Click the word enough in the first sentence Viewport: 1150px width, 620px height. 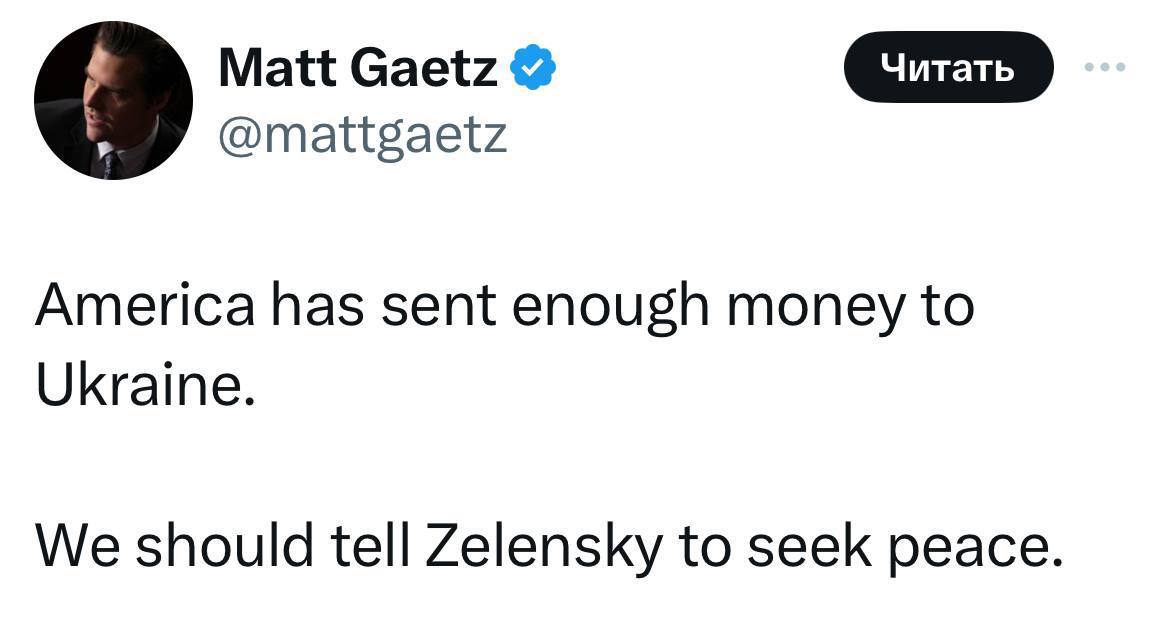click(610, 308)
